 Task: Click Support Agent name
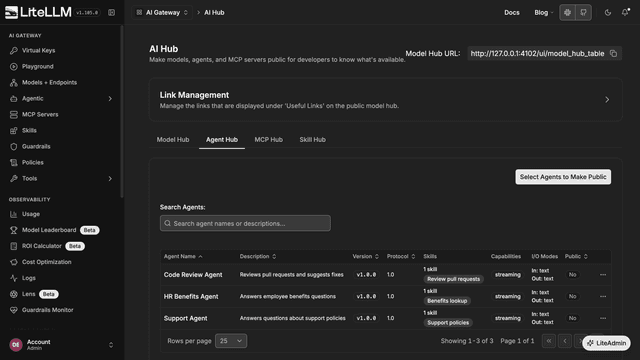coord(185,318)
